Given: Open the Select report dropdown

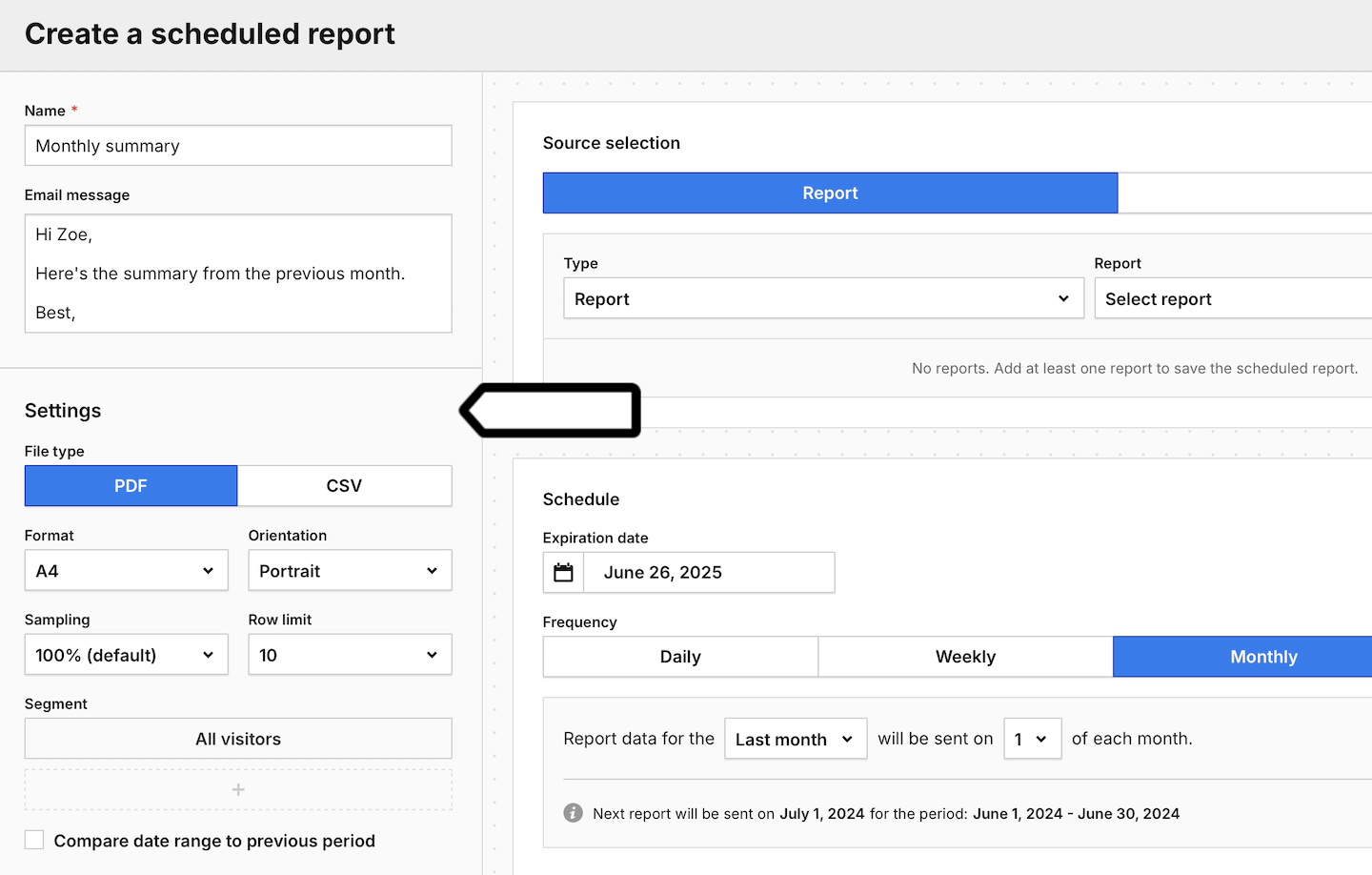Looking at the screenshot, I should click(1233, 298).
